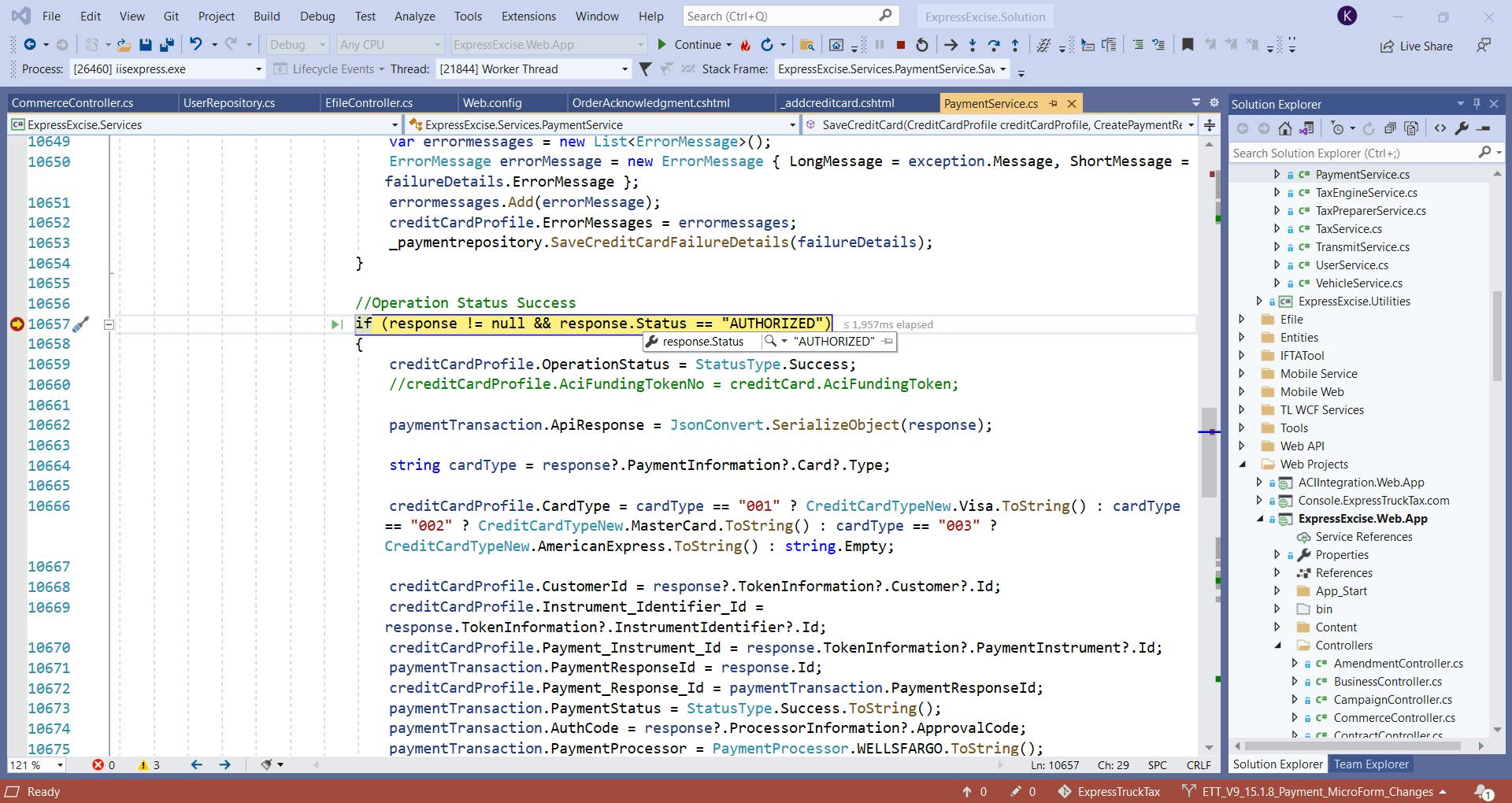Open Properties wrench icon in Solution Explorer
The height and width of the screenshot is (803, 1512).
[1462, 128]
